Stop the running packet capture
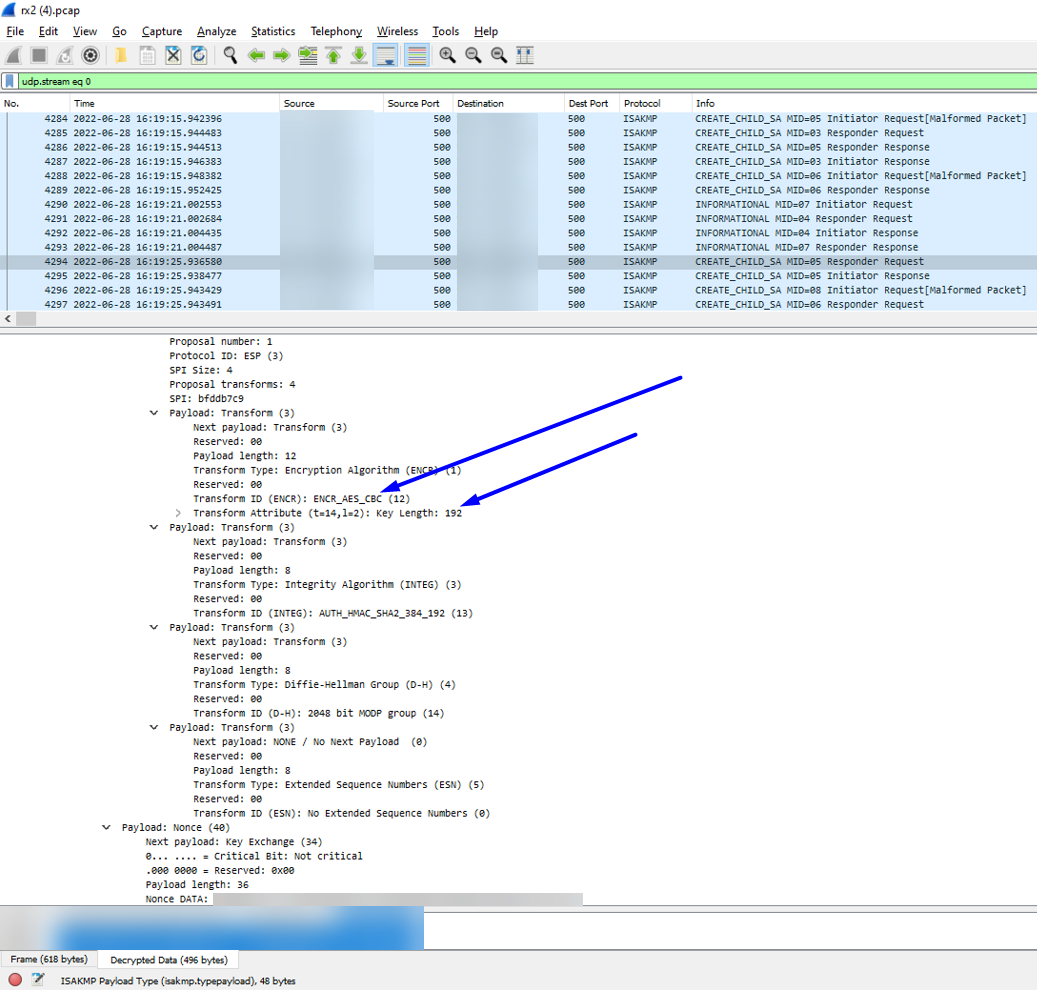Image resolution: width=1037 pixels, height=990 pixels. tap(39, 55)
